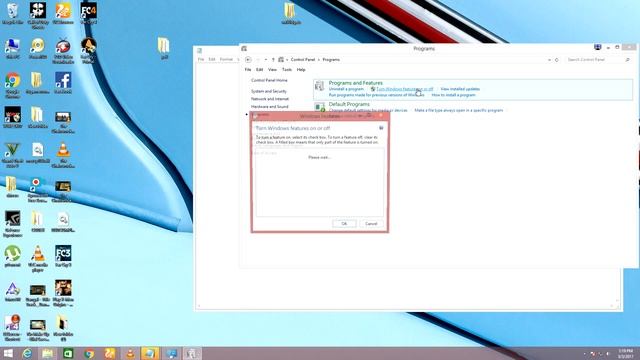This screenshot has width=640, height=360.
Task: Click Turn Windows features on or off link
Action: (x=404, y=89)
